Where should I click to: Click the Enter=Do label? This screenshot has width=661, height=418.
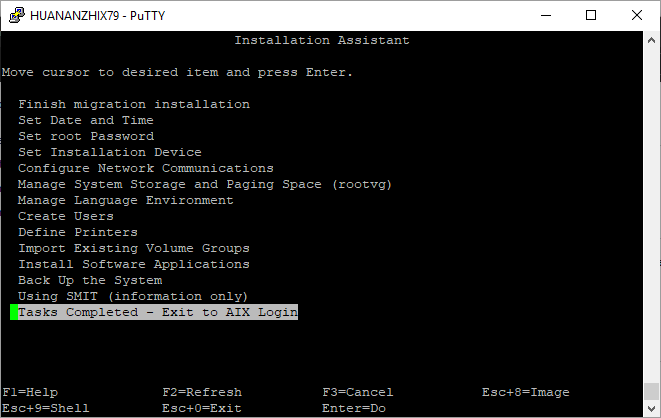coord(350,408)
